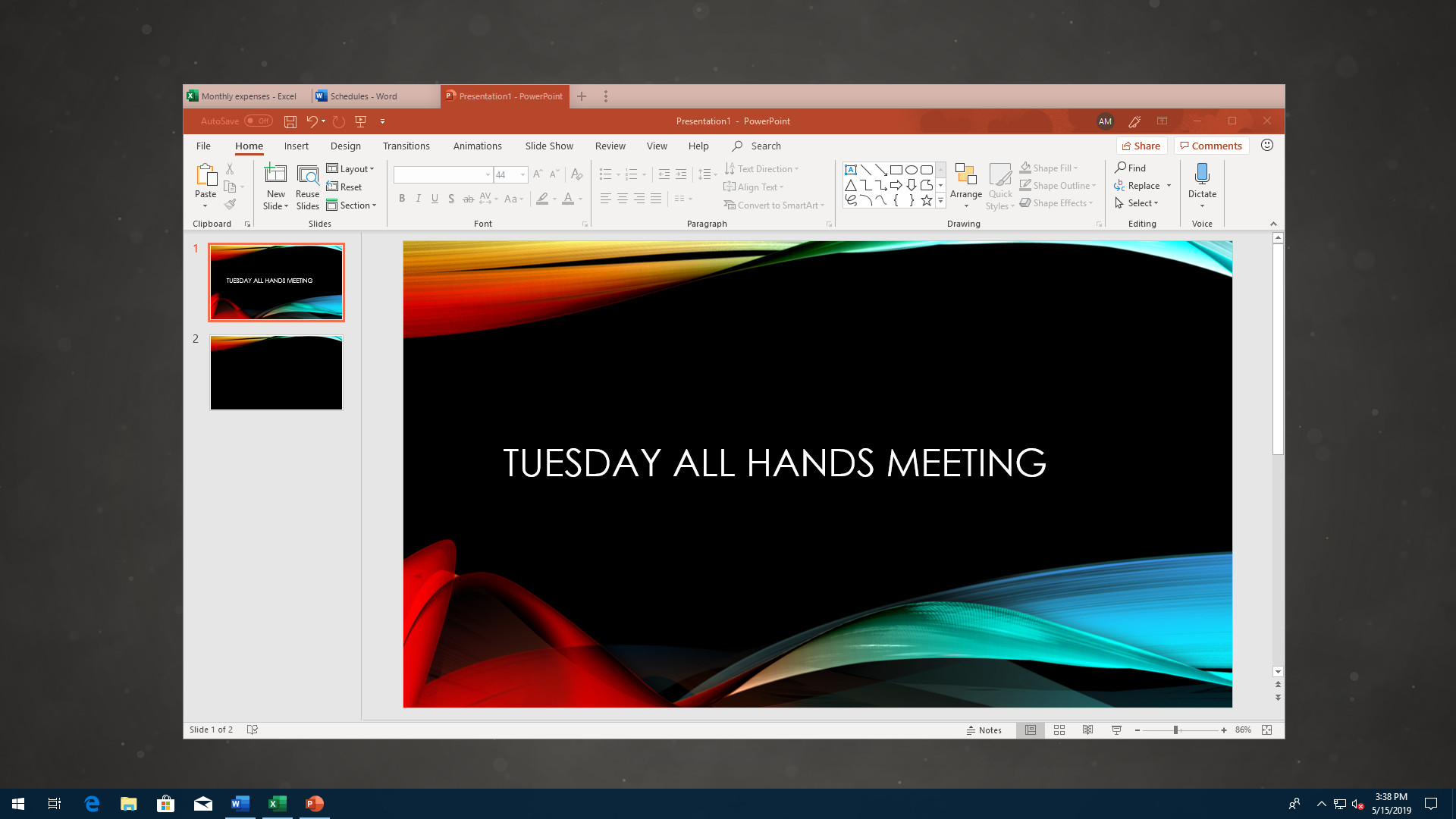The height and width of the screenshot is (819, 1456).
Task: Switch to the Schedules - Word tab
Action: (363, 96)
